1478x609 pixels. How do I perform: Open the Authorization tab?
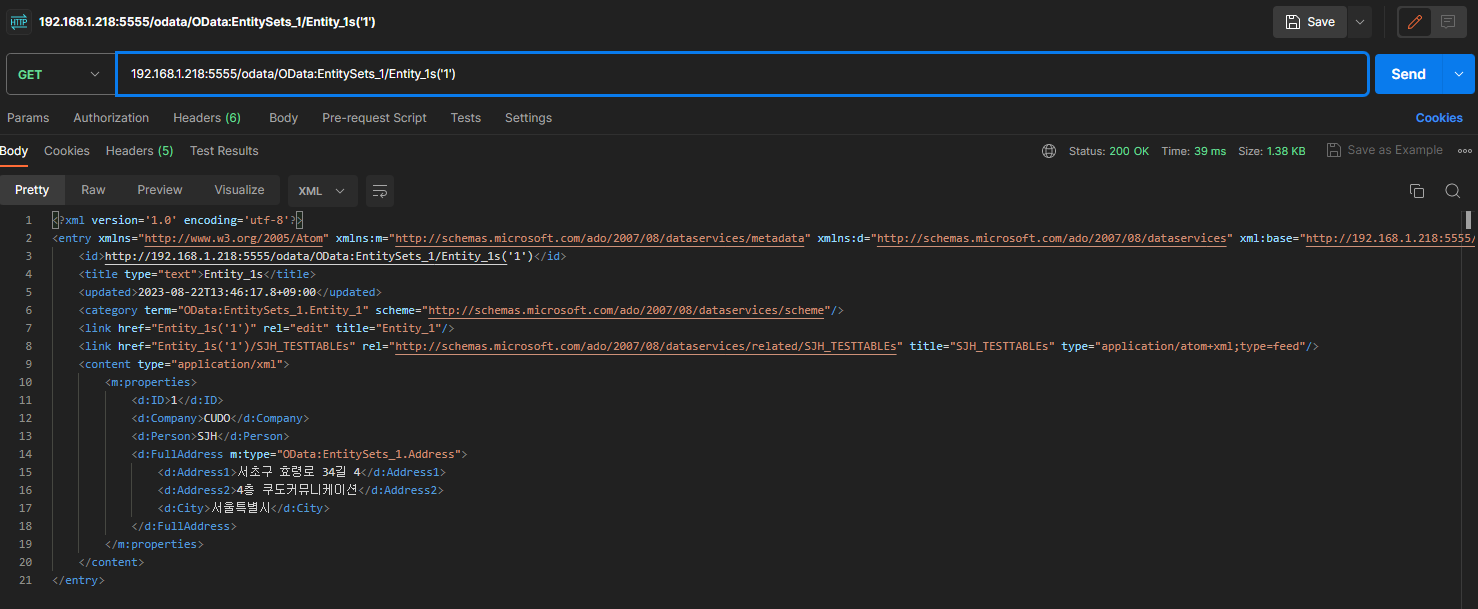click(x=111, y=118)
